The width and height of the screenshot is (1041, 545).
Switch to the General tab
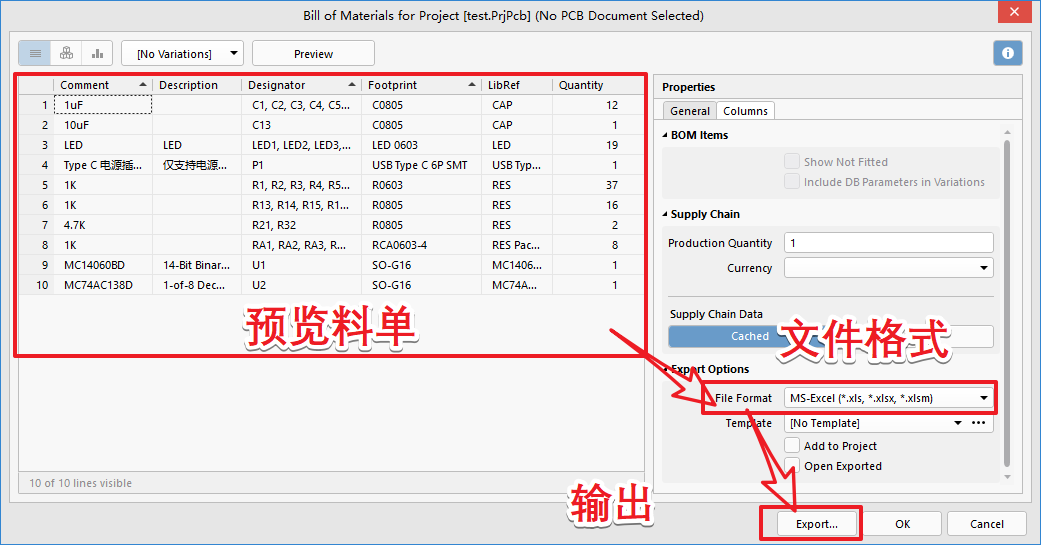[690, 111]
